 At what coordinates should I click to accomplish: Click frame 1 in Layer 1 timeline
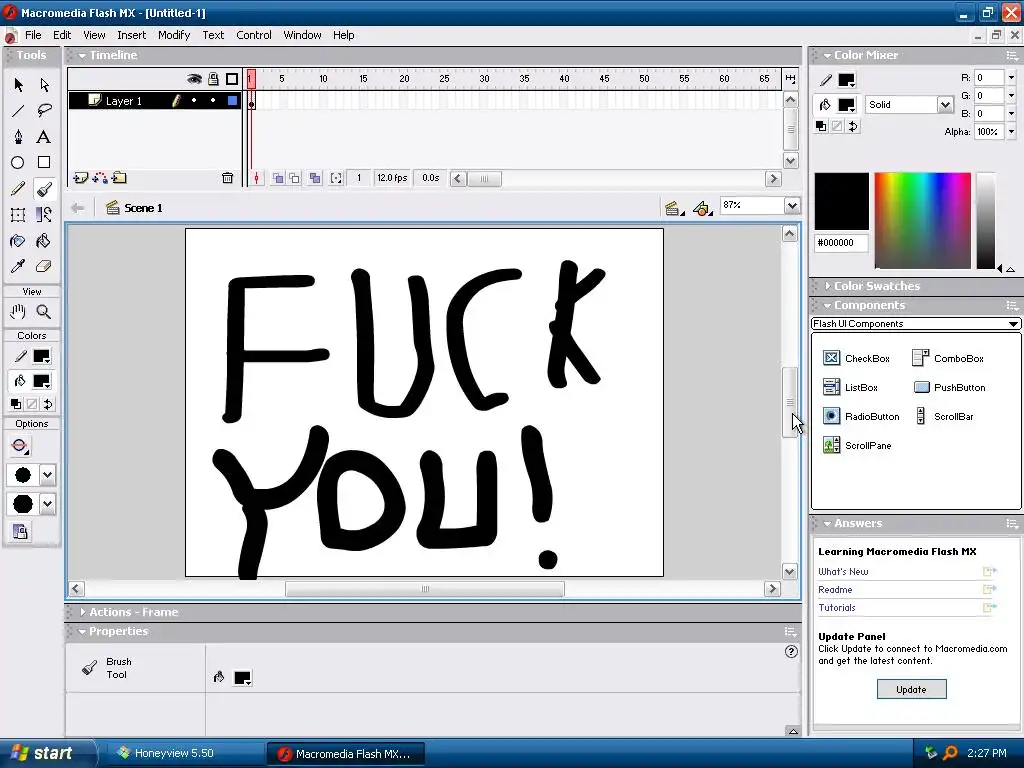click(251, 101)
